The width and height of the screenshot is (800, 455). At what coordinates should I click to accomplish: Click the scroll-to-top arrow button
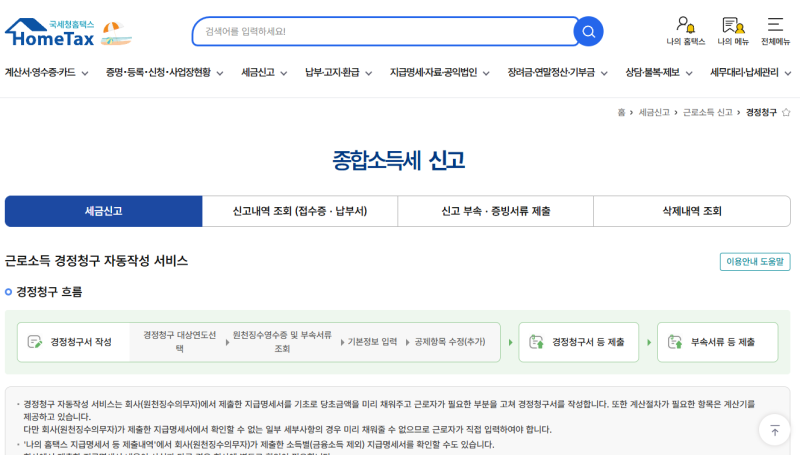pyautogui.click(x=774, y=430)
